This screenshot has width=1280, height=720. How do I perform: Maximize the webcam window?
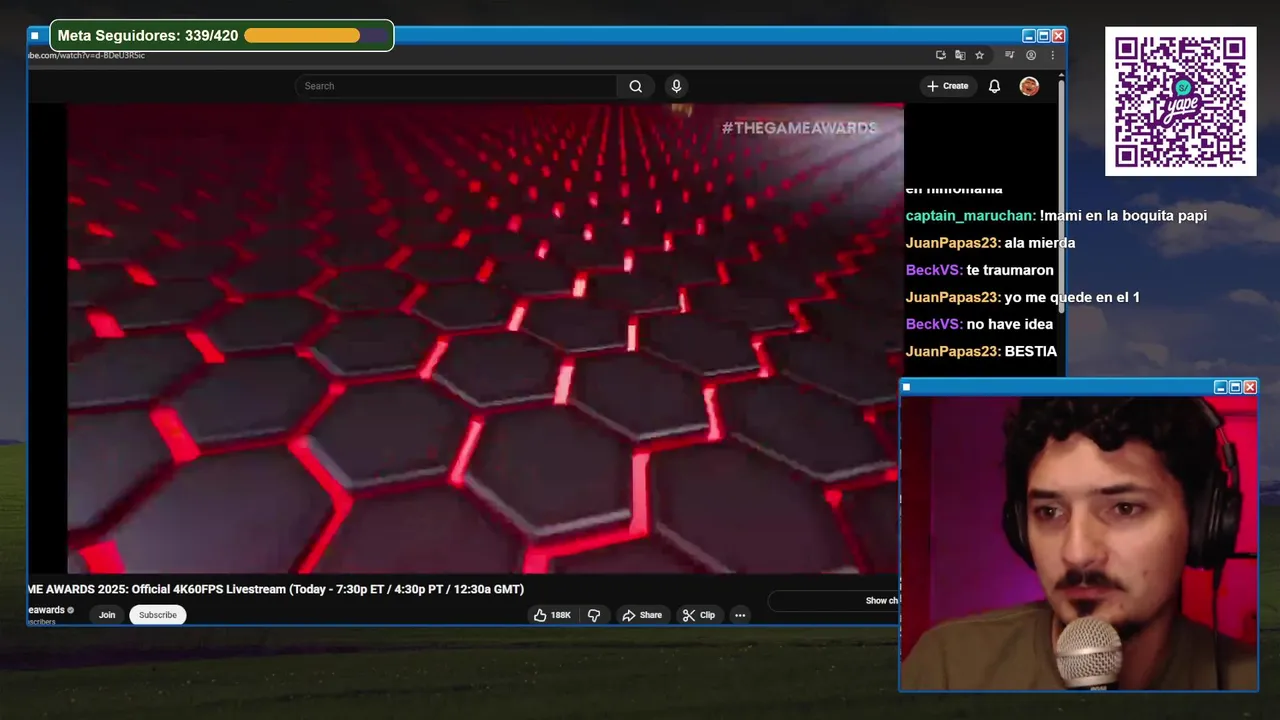click(1235, 387)
